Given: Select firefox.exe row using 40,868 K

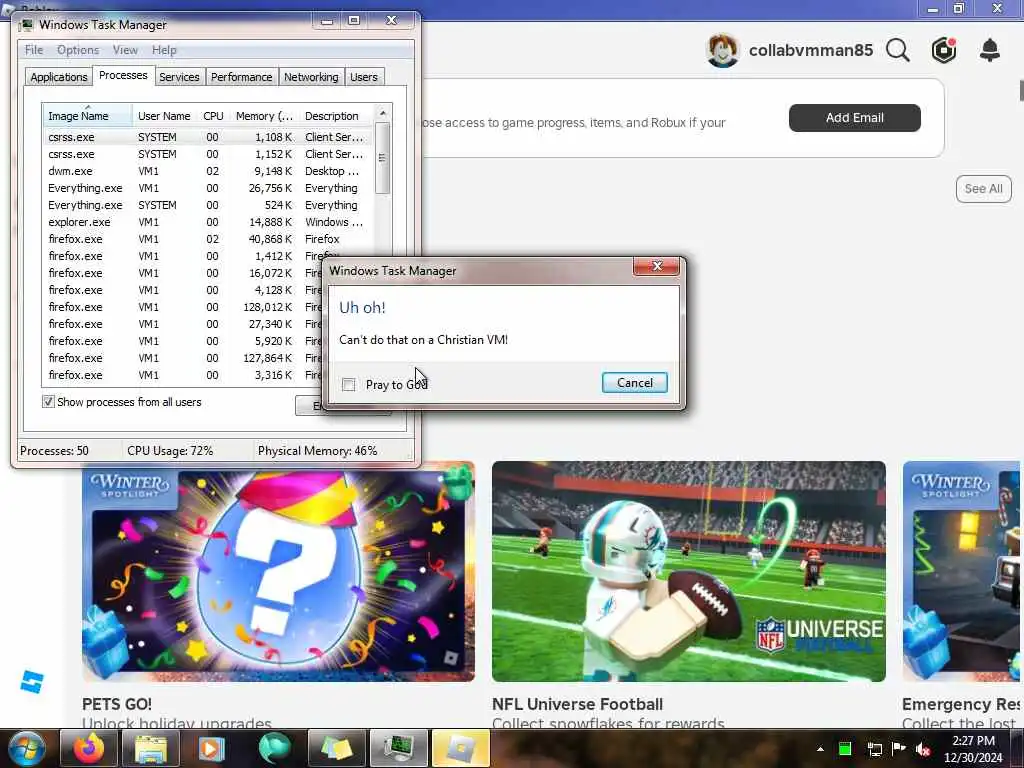Looking at the screenshot, I should 208,239.
